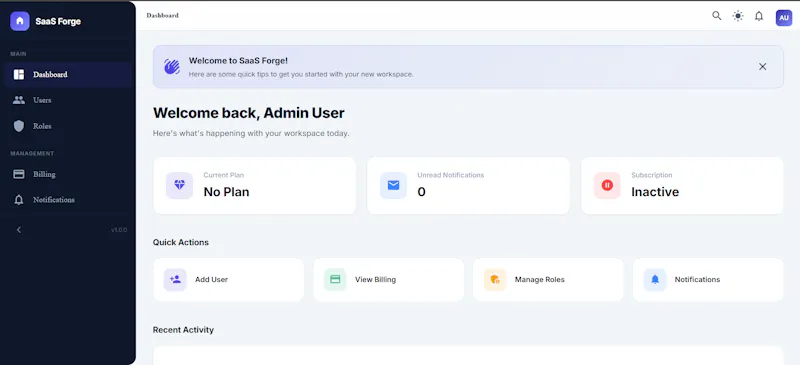Click the unread notifications count 0

click(421, 192)
